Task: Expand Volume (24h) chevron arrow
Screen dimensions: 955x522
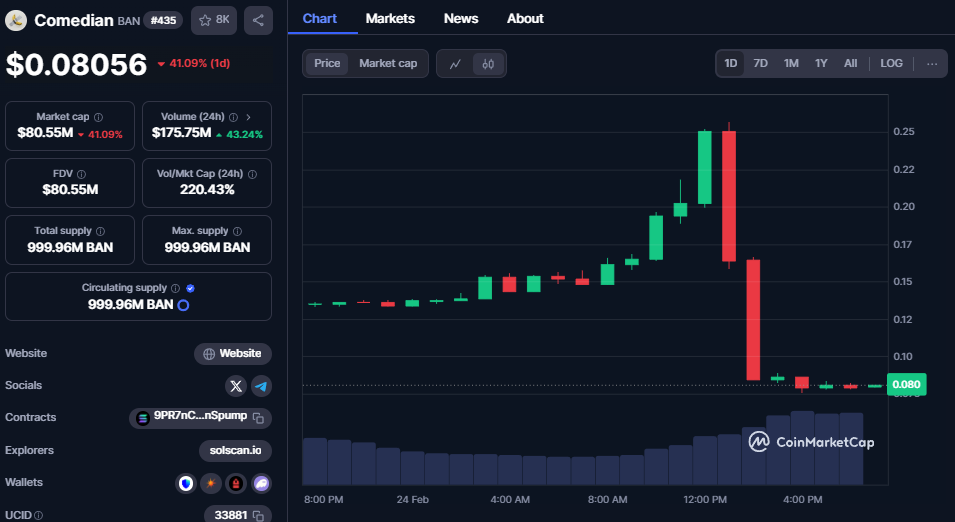Action: [x=248, y=117]
